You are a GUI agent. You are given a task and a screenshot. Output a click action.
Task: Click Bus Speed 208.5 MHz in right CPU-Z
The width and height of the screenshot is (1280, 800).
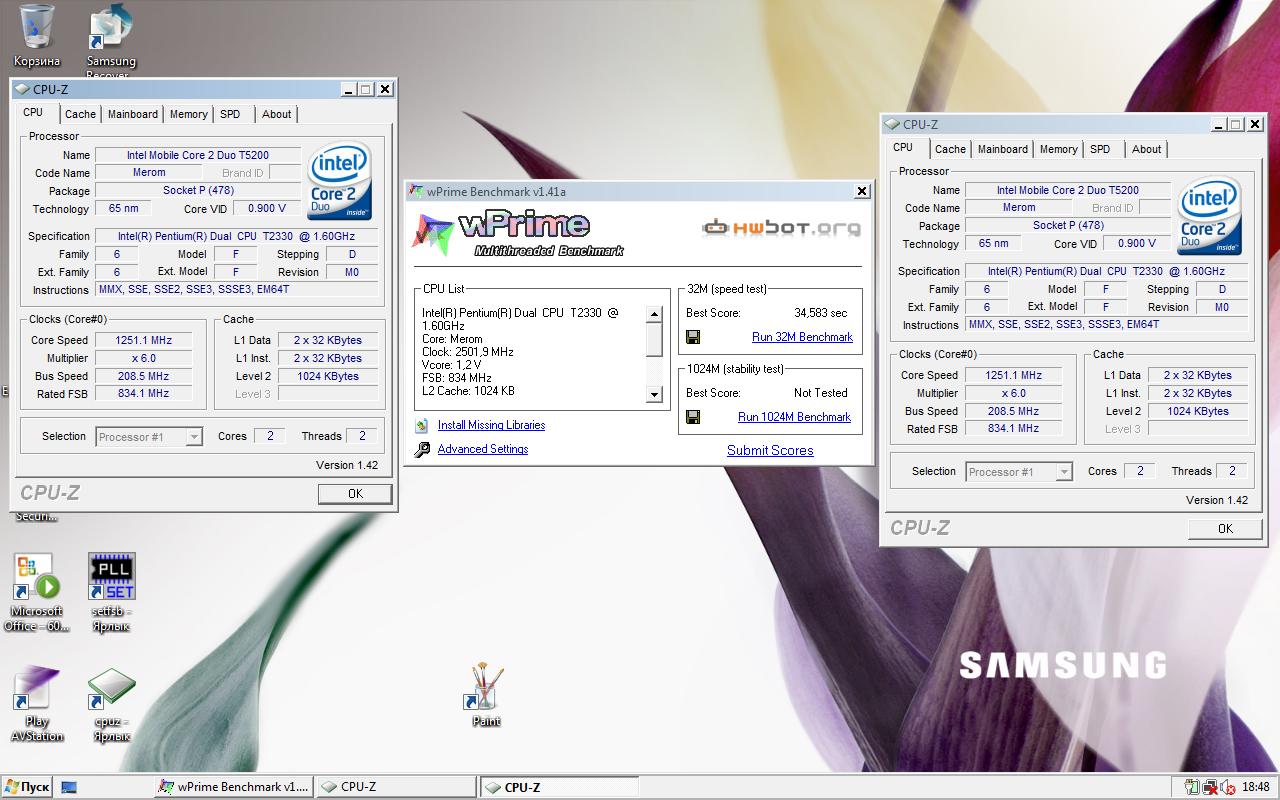1013,411
